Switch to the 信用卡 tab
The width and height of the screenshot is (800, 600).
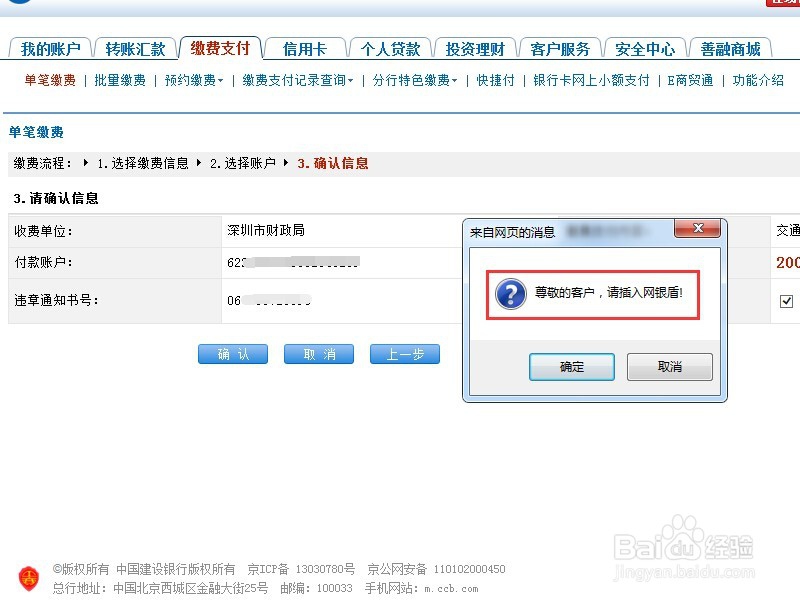[x=304, y=46]
